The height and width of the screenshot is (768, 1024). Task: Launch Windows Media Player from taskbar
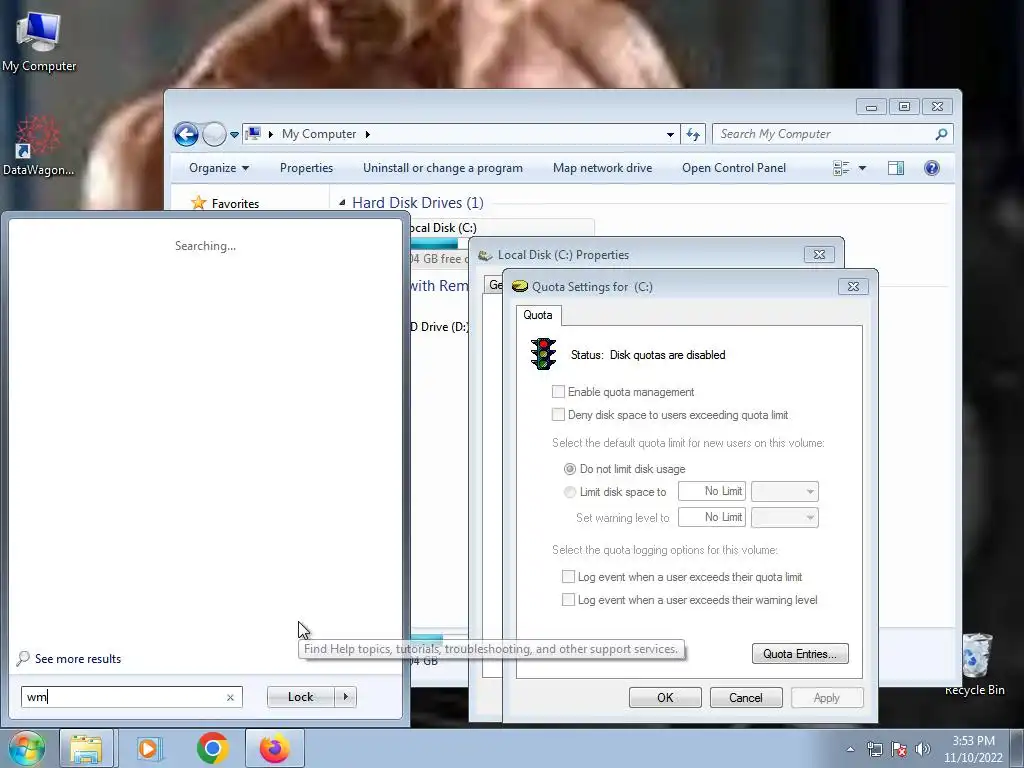149,748
